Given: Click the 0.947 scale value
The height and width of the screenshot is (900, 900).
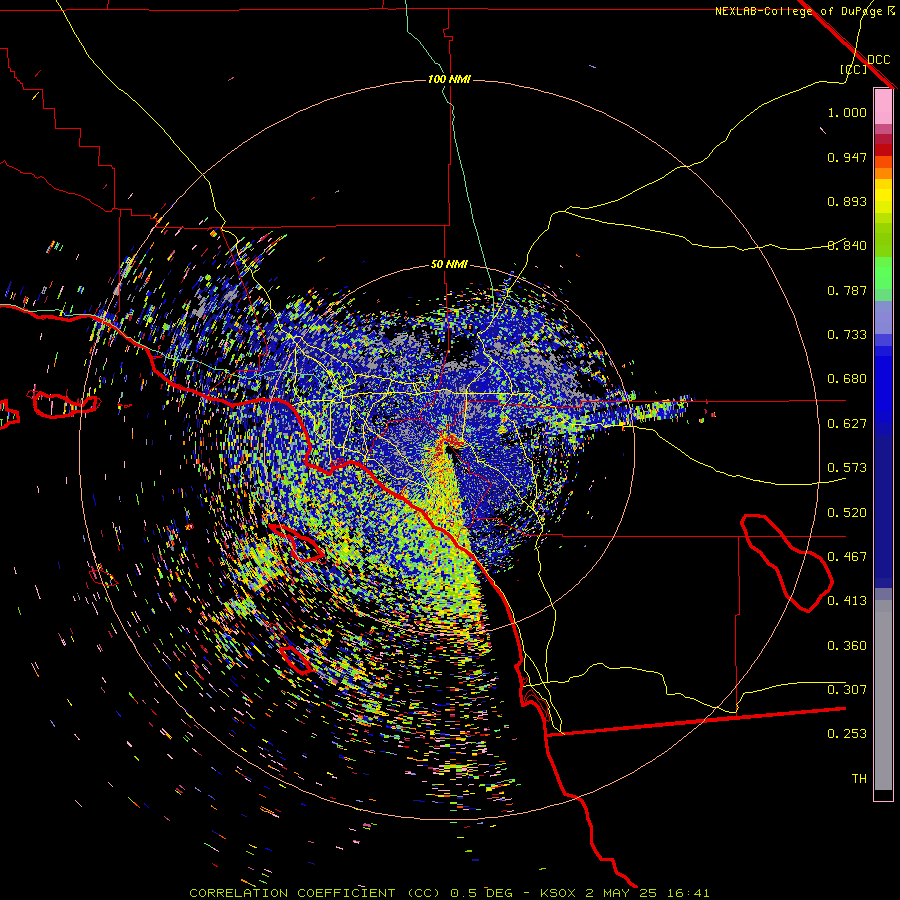Looking at the screenshot, I should (x=847, y=157).
